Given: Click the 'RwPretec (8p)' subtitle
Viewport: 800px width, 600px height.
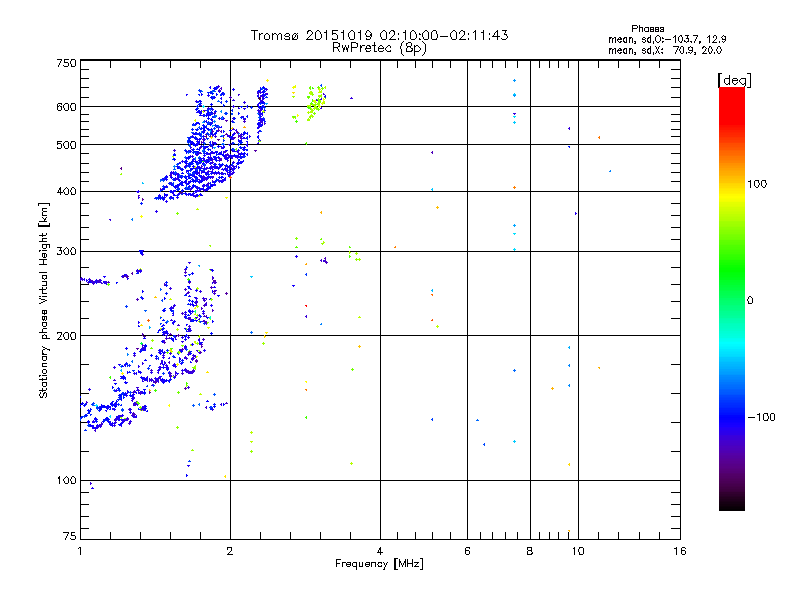Looking at the screenshot, I should click(x=380, y=48).
